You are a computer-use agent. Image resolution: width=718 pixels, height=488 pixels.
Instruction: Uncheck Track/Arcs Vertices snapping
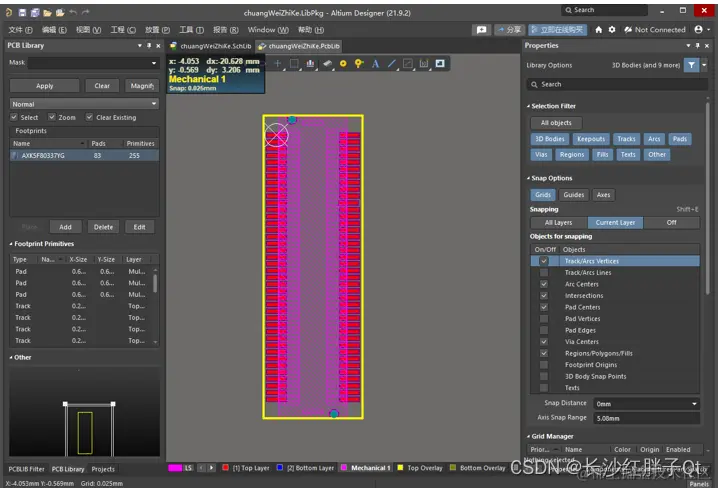click(544, 261)
